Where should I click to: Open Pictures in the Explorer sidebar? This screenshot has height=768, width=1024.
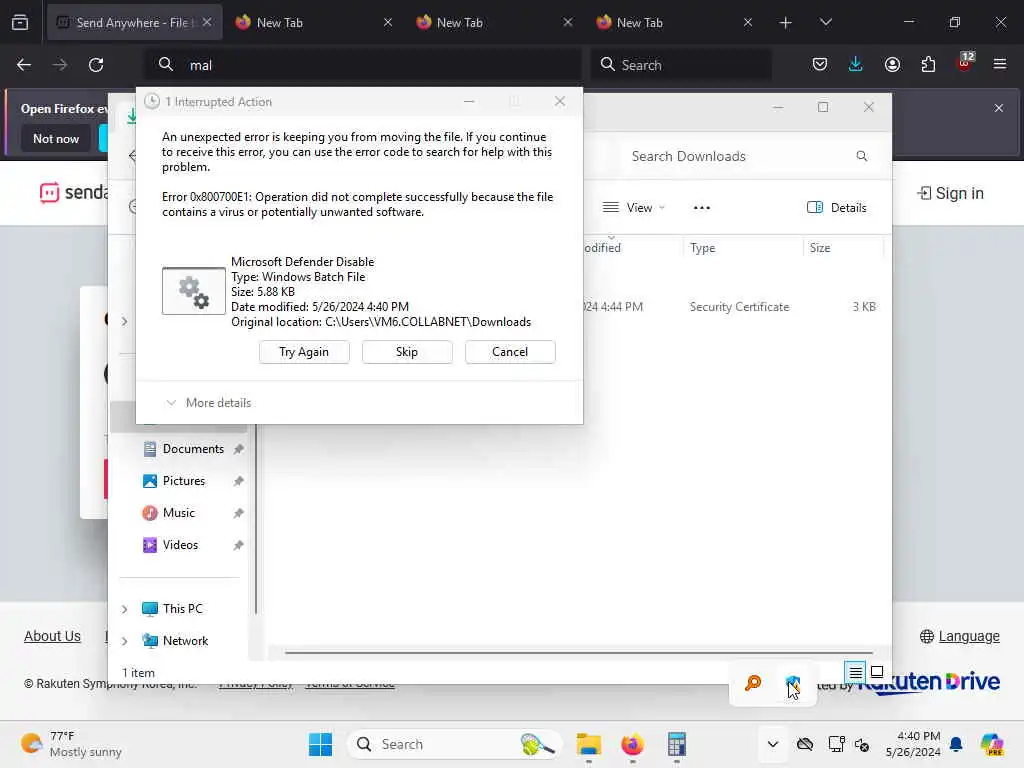pos(184,481)
